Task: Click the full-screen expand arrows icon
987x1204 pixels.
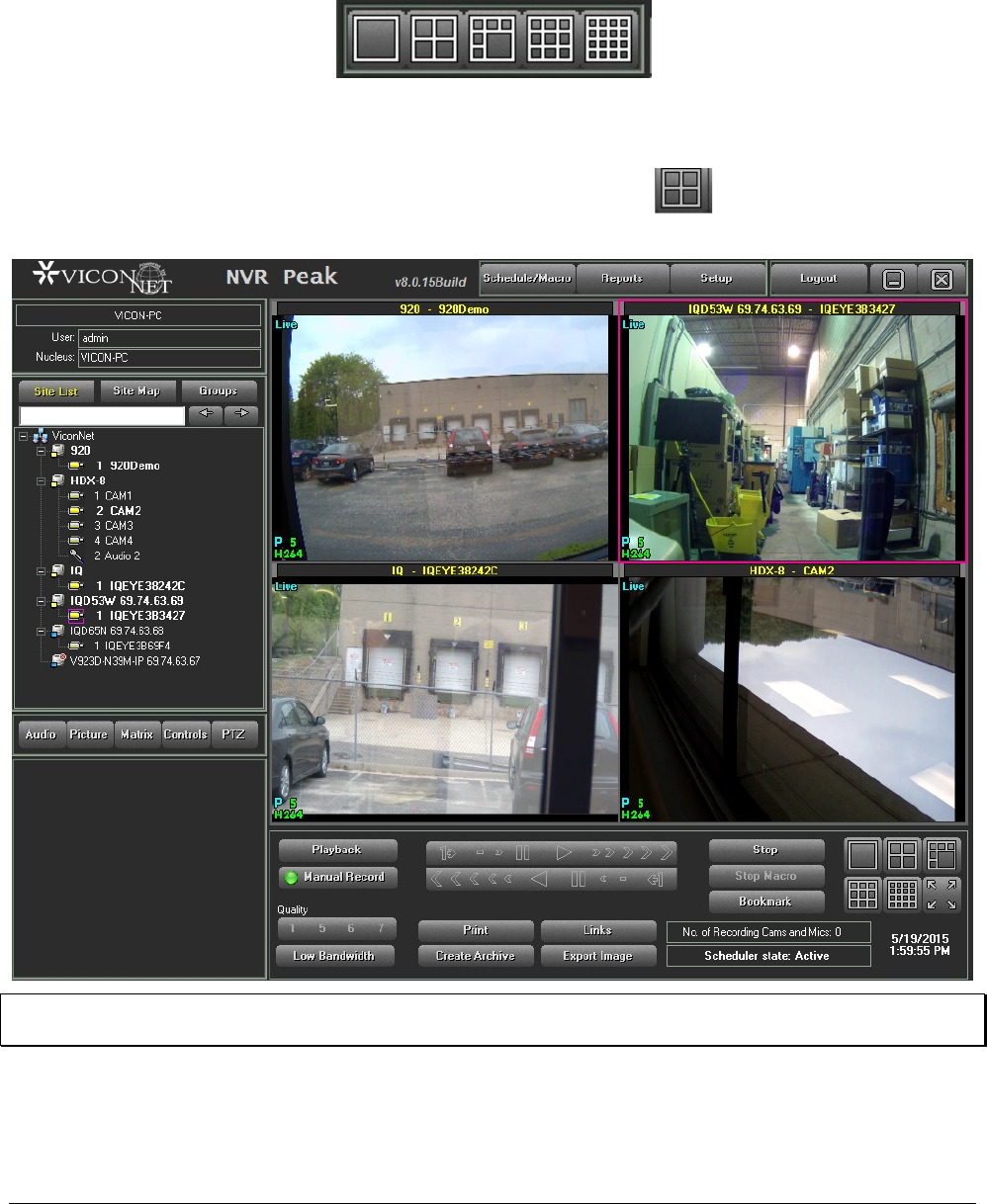Action: coord(942,895)
